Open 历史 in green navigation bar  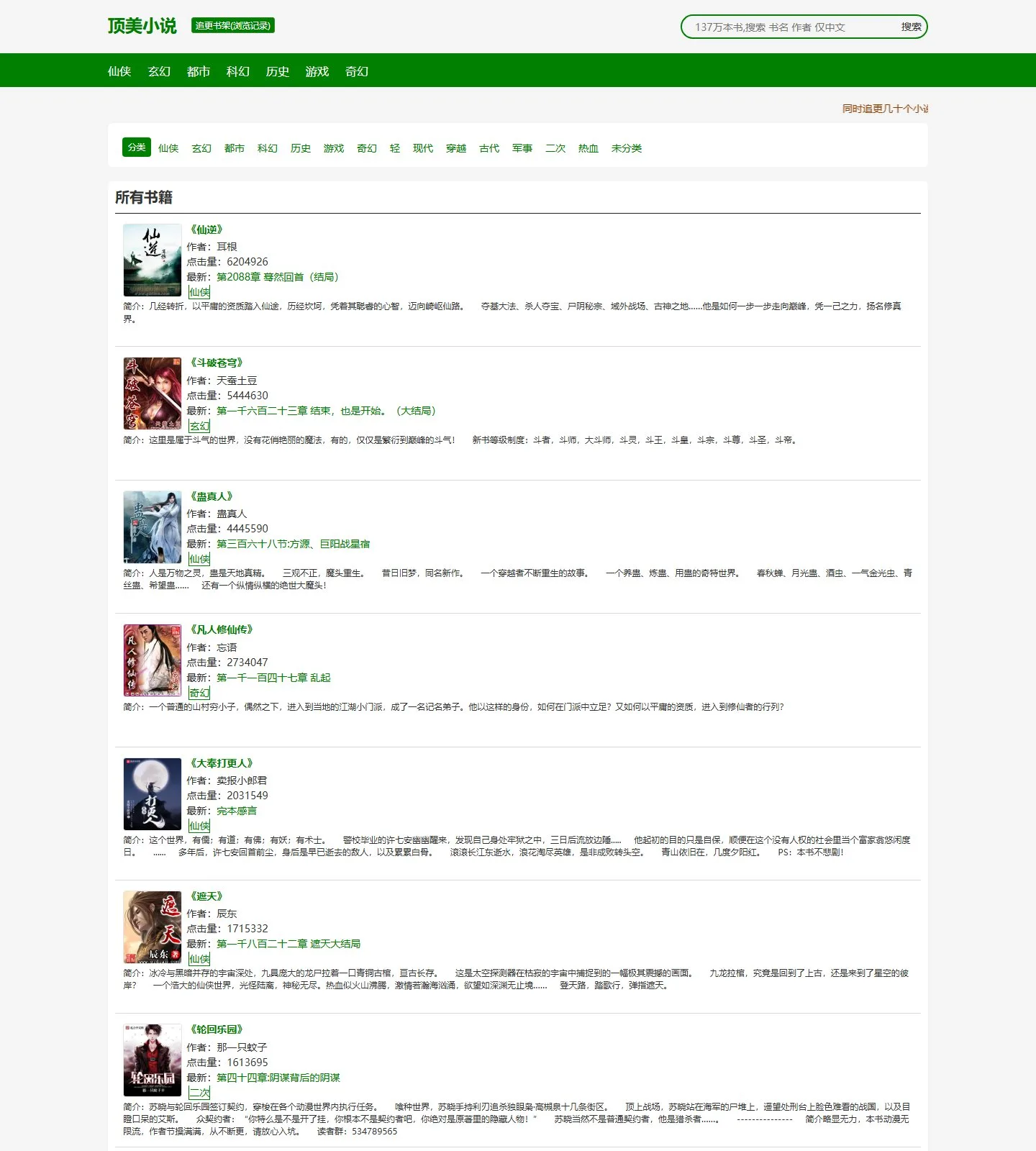(278, 71)
